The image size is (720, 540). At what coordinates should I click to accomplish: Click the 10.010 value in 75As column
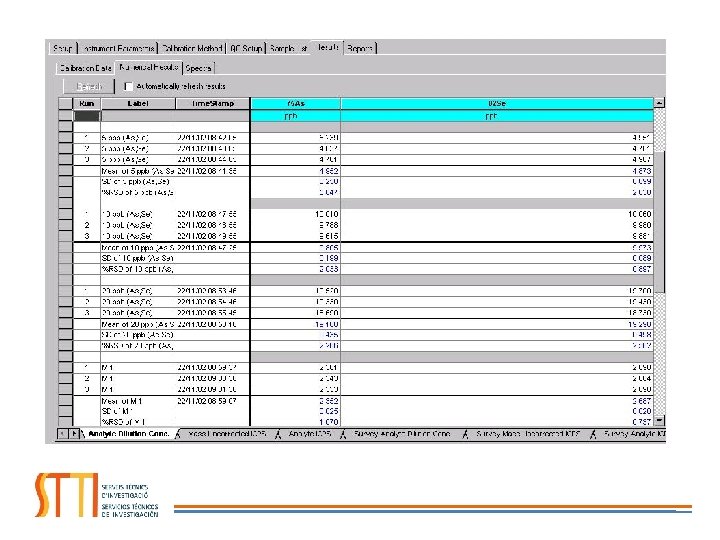click(x=296, y=214)
